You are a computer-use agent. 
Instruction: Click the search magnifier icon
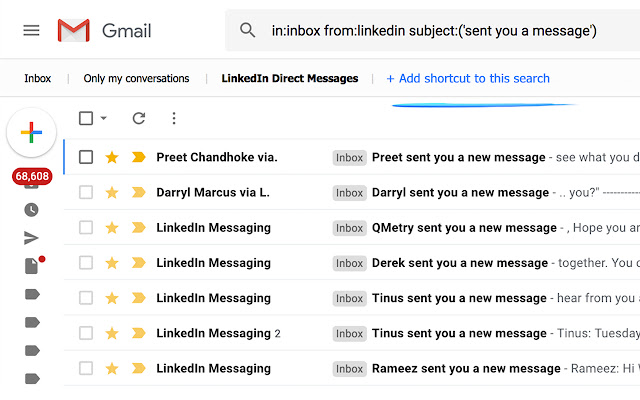(x=247, y=31)
